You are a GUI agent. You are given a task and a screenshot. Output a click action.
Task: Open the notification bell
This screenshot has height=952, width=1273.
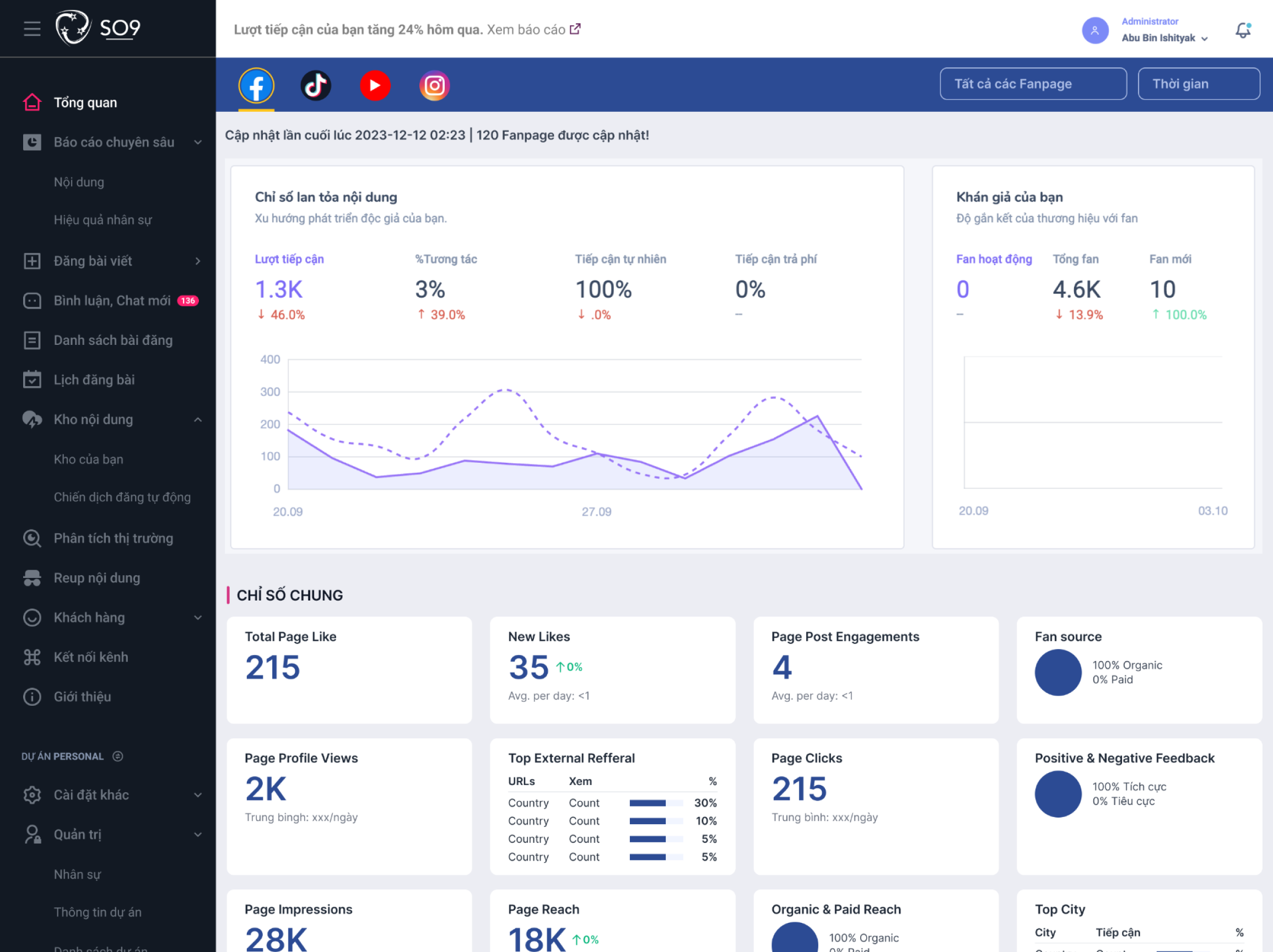[1243, 30]
